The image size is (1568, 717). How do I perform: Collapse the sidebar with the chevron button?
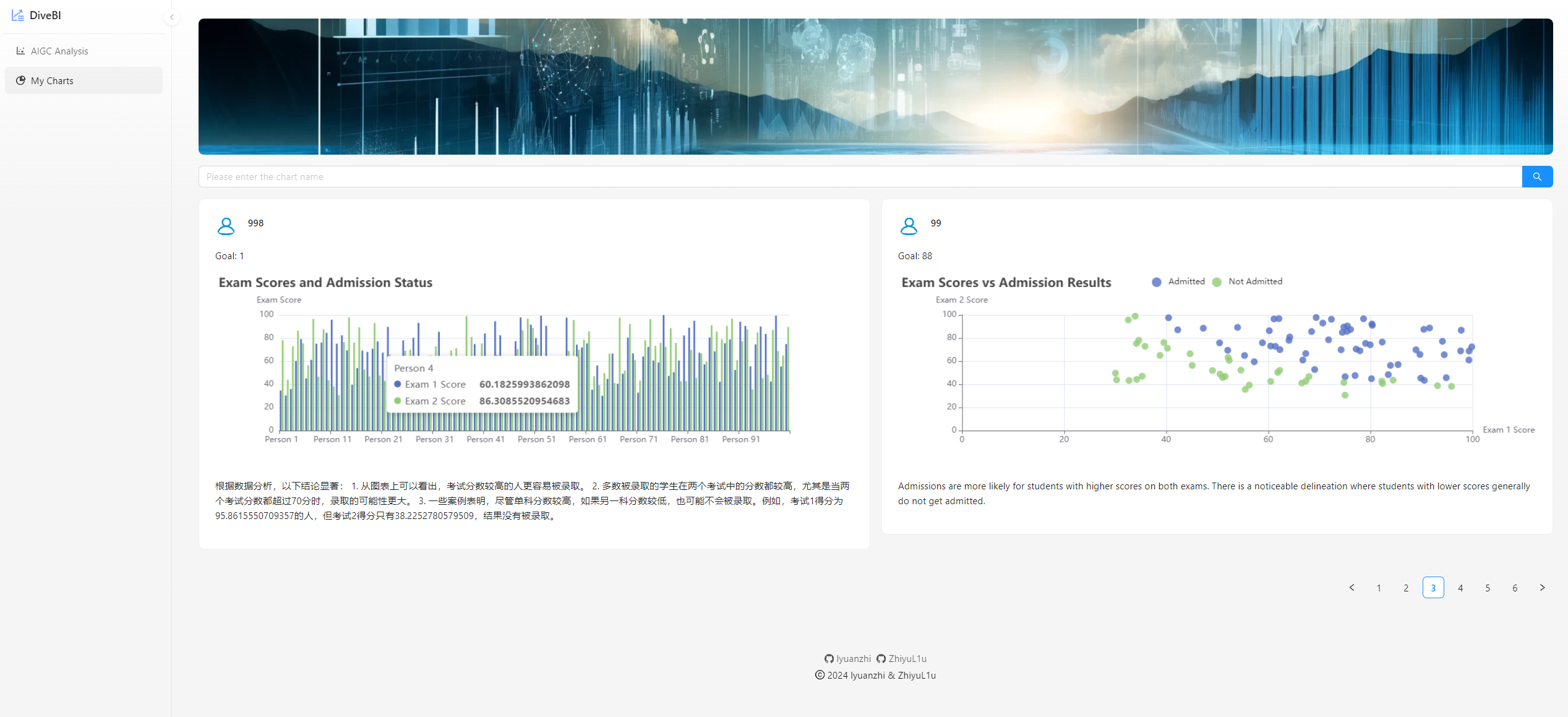click(x=172, y=17)
